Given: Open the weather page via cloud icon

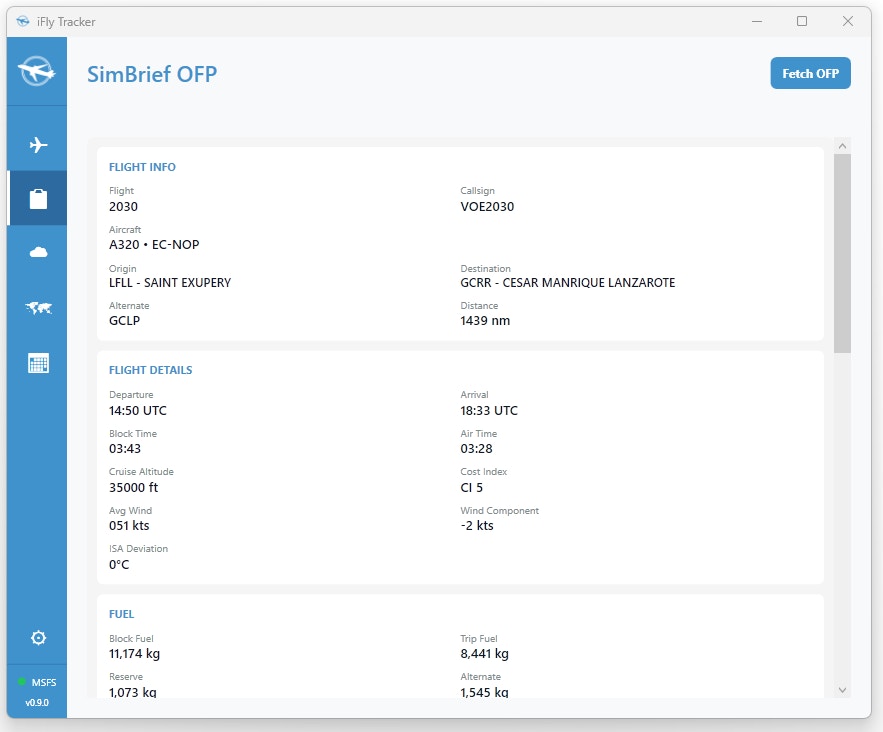Looking at the screenshot, I should coord(38,253).
